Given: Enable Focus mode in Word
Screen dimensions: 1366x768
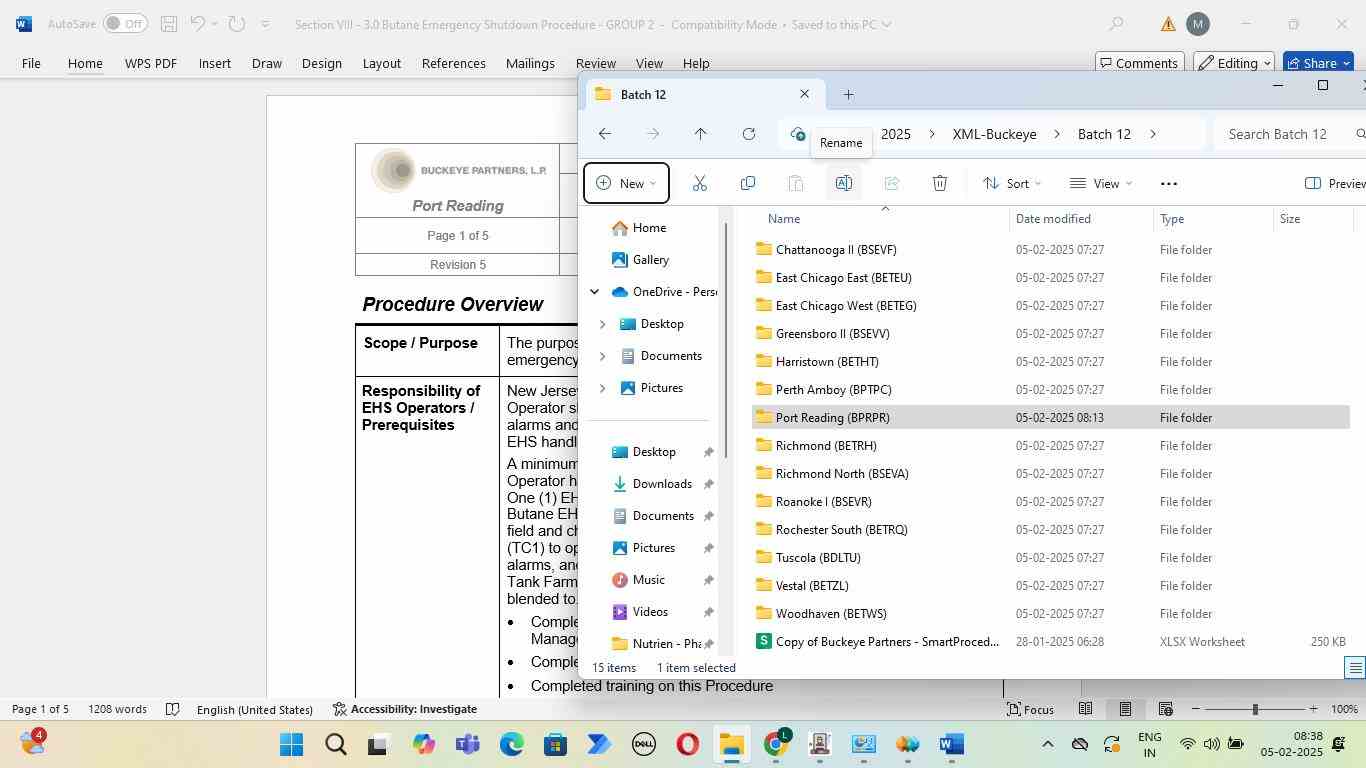Looking at the screenshot, I should coord(1030,709).
